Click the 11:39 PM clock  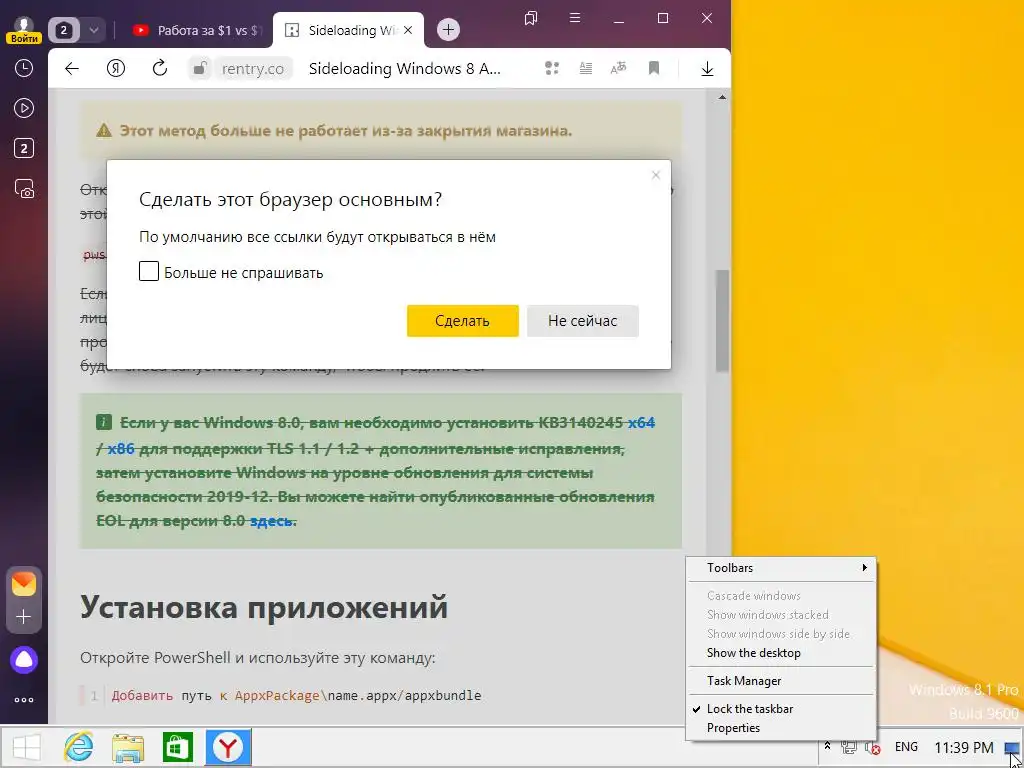[x=964, y=747]
